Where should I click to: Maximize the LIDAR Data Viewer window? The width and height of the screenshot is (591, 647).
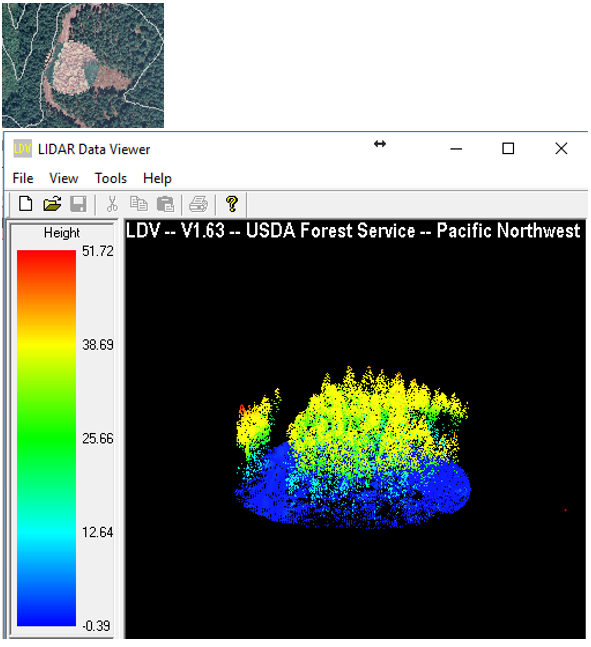click(x=508, y=149)
